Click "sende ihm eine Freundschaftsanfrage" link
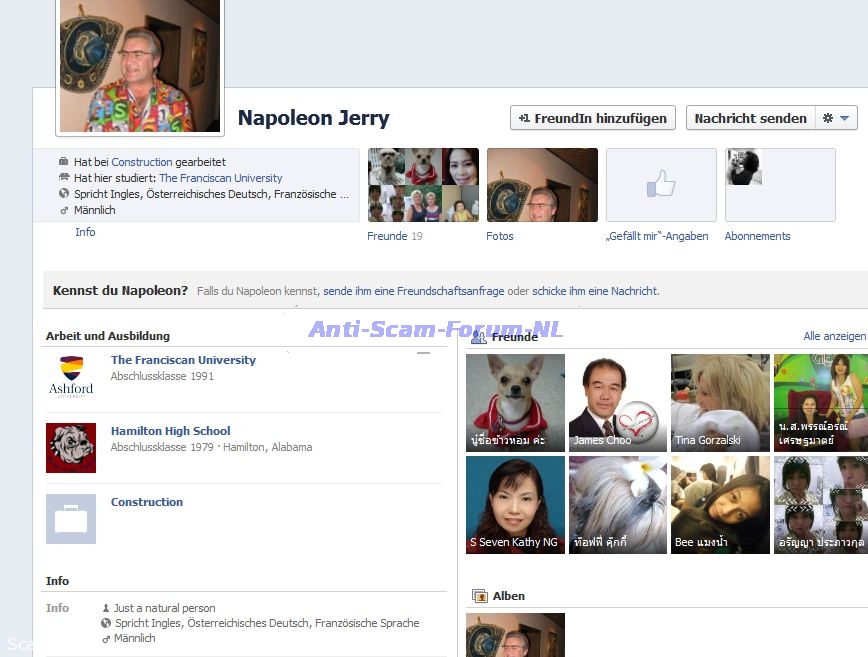 click(413, 291)
